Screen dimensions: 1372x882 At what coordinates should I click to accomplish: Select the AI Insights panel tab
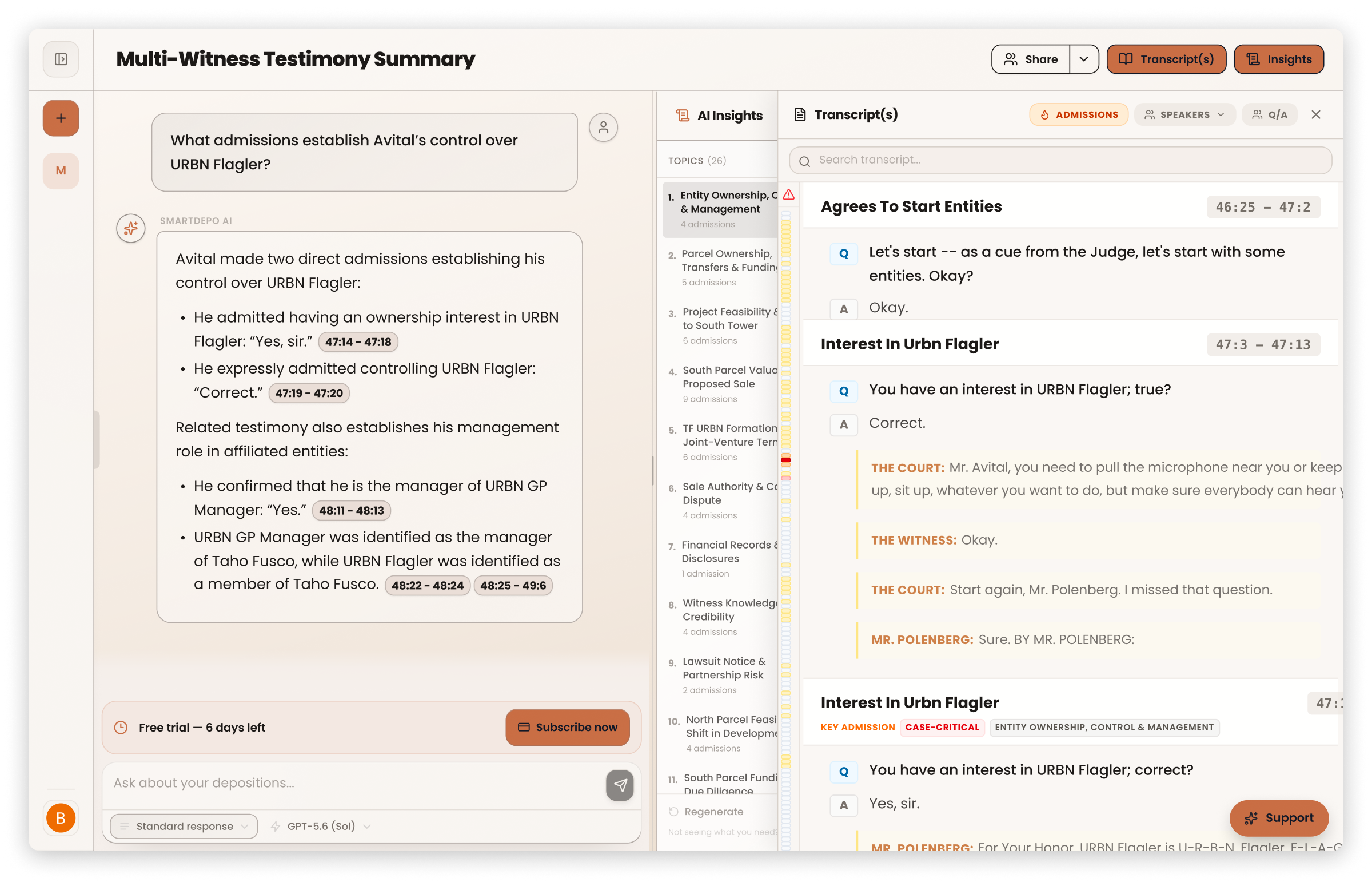[x=719, y=116]
